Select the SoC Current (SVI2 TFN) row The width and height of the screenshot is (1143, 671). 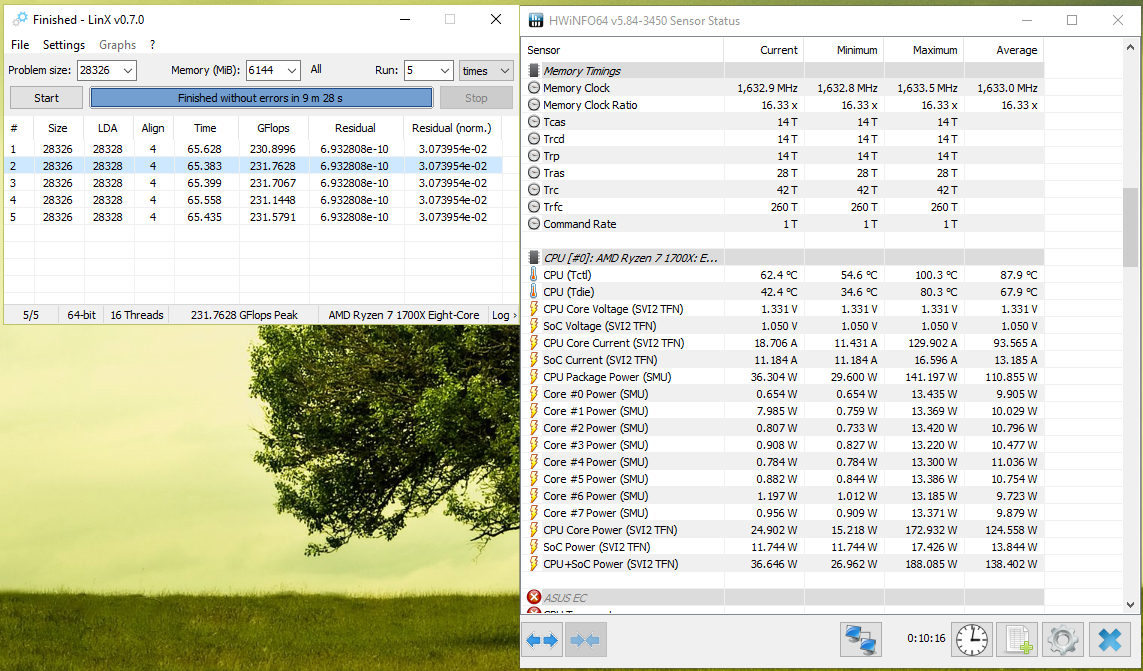[784, 360]
